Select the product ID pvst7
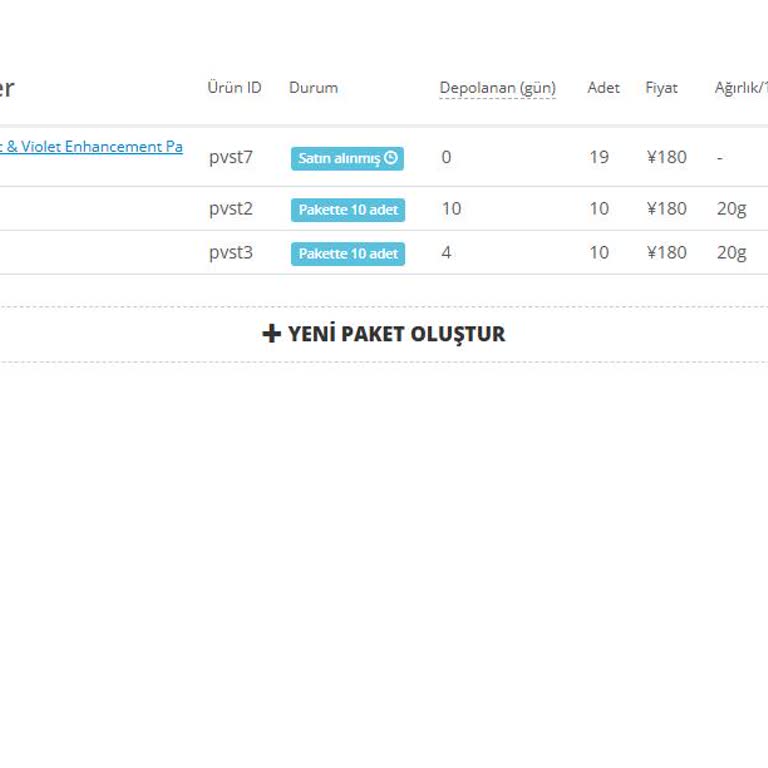Viewport: 768px width, 768px height. [x=231, y=157]
